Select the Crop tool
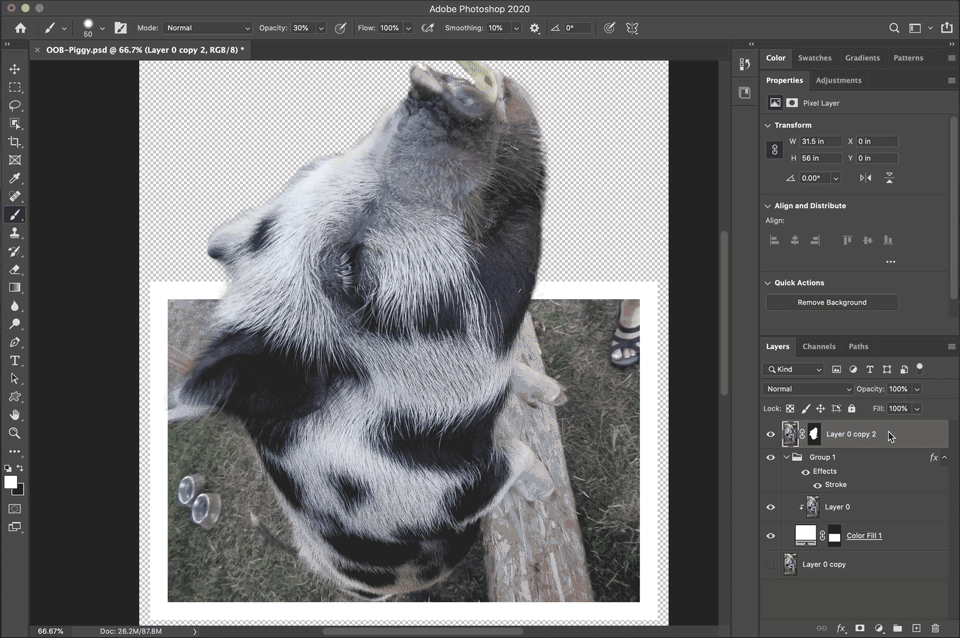The width and height of the screenshot is (960, 638). tap(15, 142)
